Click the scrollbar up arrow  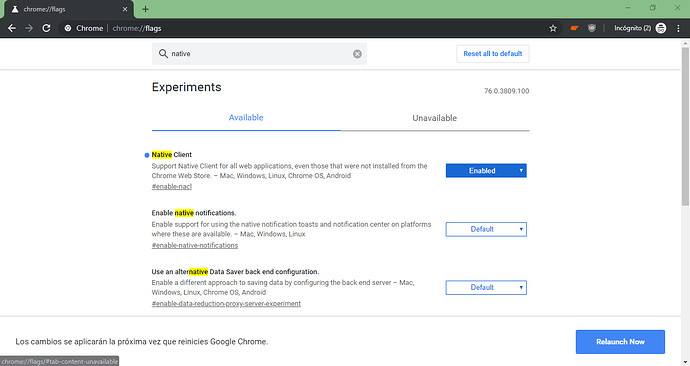[685, 43]
